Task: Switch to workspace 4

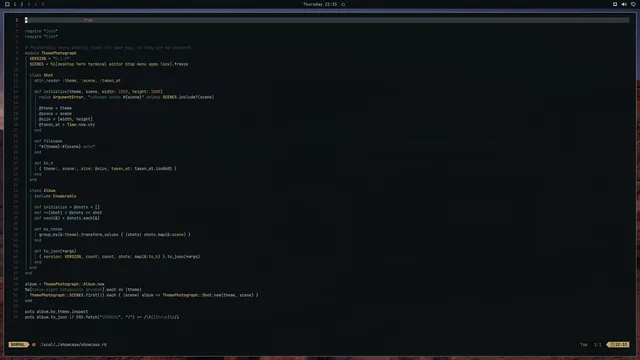Action: [36, 4]
